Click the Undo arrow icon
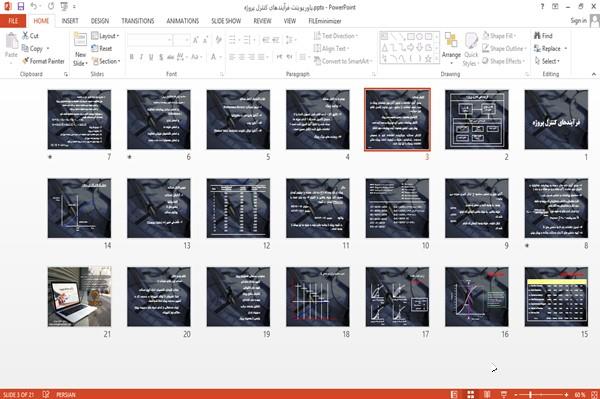Screen dimensions: 600x399 tap(34, 7)
